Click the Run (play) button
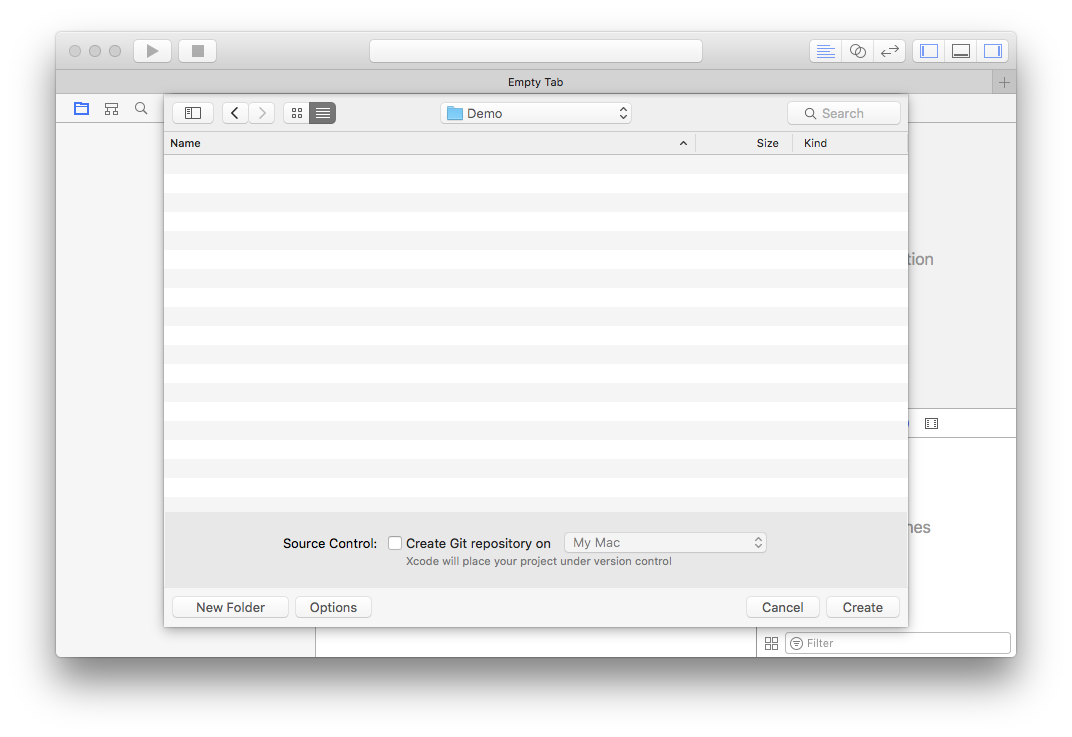The height and width of the screenshot is (737, 1072). click(152, 51)
